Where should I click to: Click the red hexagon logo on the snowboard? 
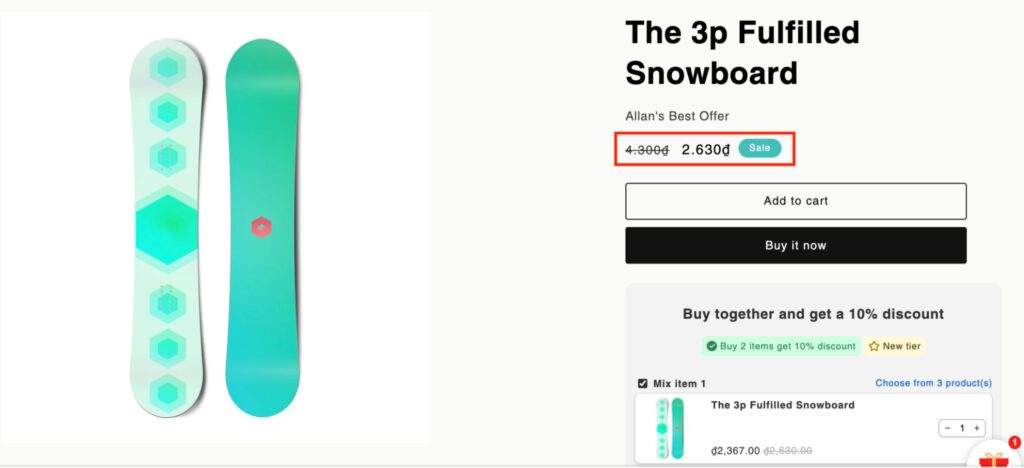point(261,227)
